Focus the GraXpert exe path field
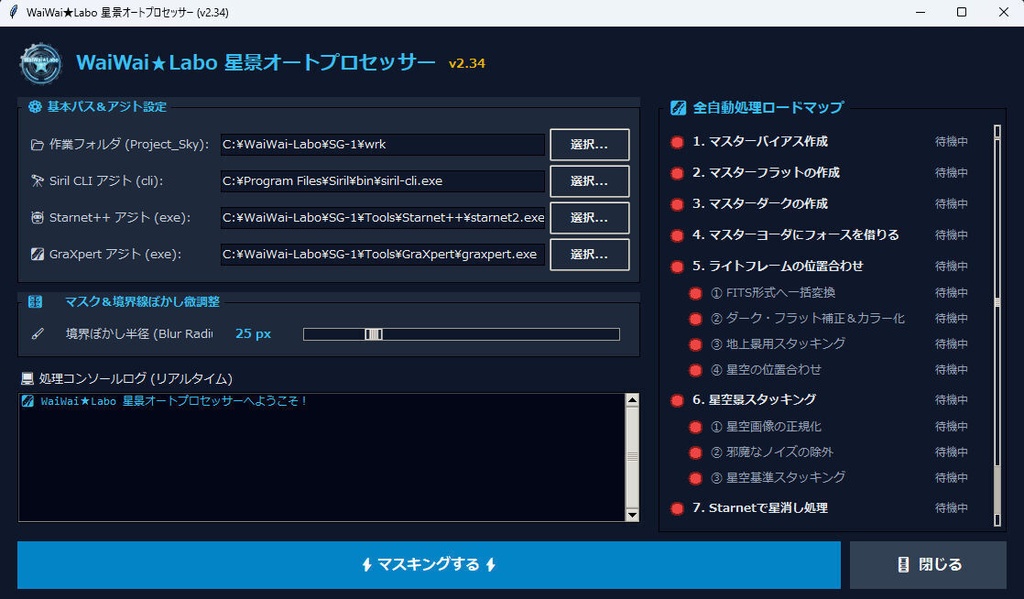This screenshot has width=1024, height=599. point(383,254)
